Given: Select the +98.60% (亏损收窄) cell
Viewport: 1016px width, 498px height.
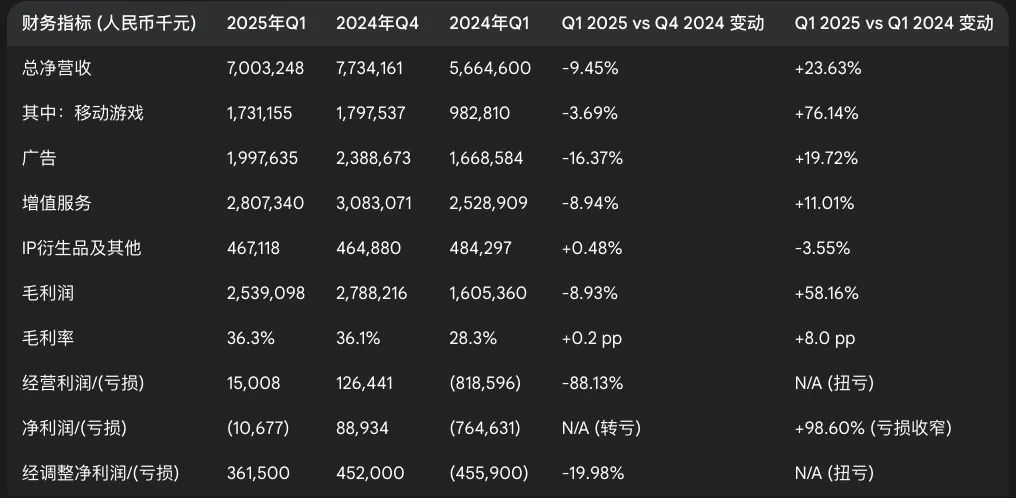Looking at the screenshot, I should point(872,428).
